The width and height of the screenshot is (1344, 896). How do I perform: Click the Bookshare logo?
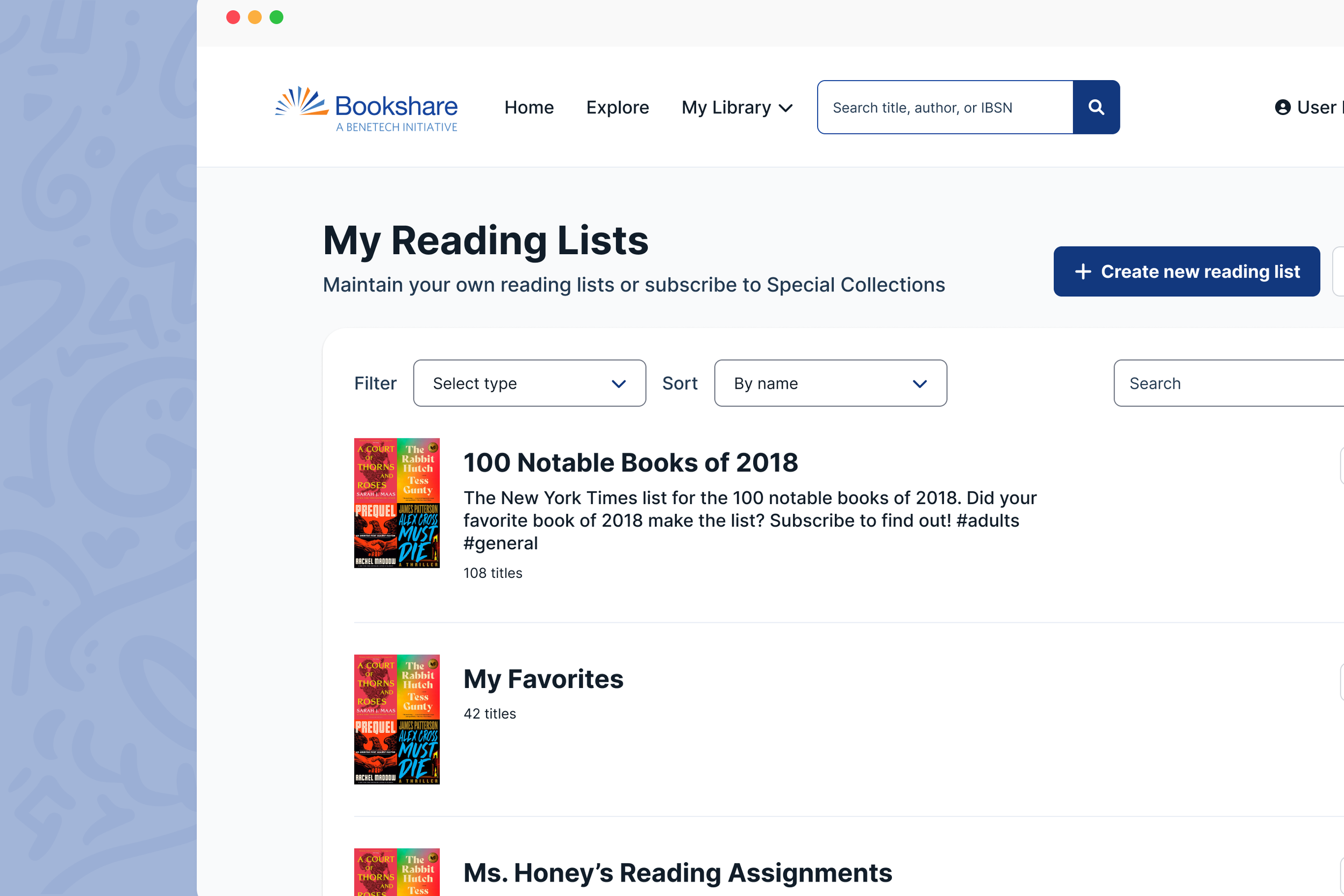(x=366, y=109)
